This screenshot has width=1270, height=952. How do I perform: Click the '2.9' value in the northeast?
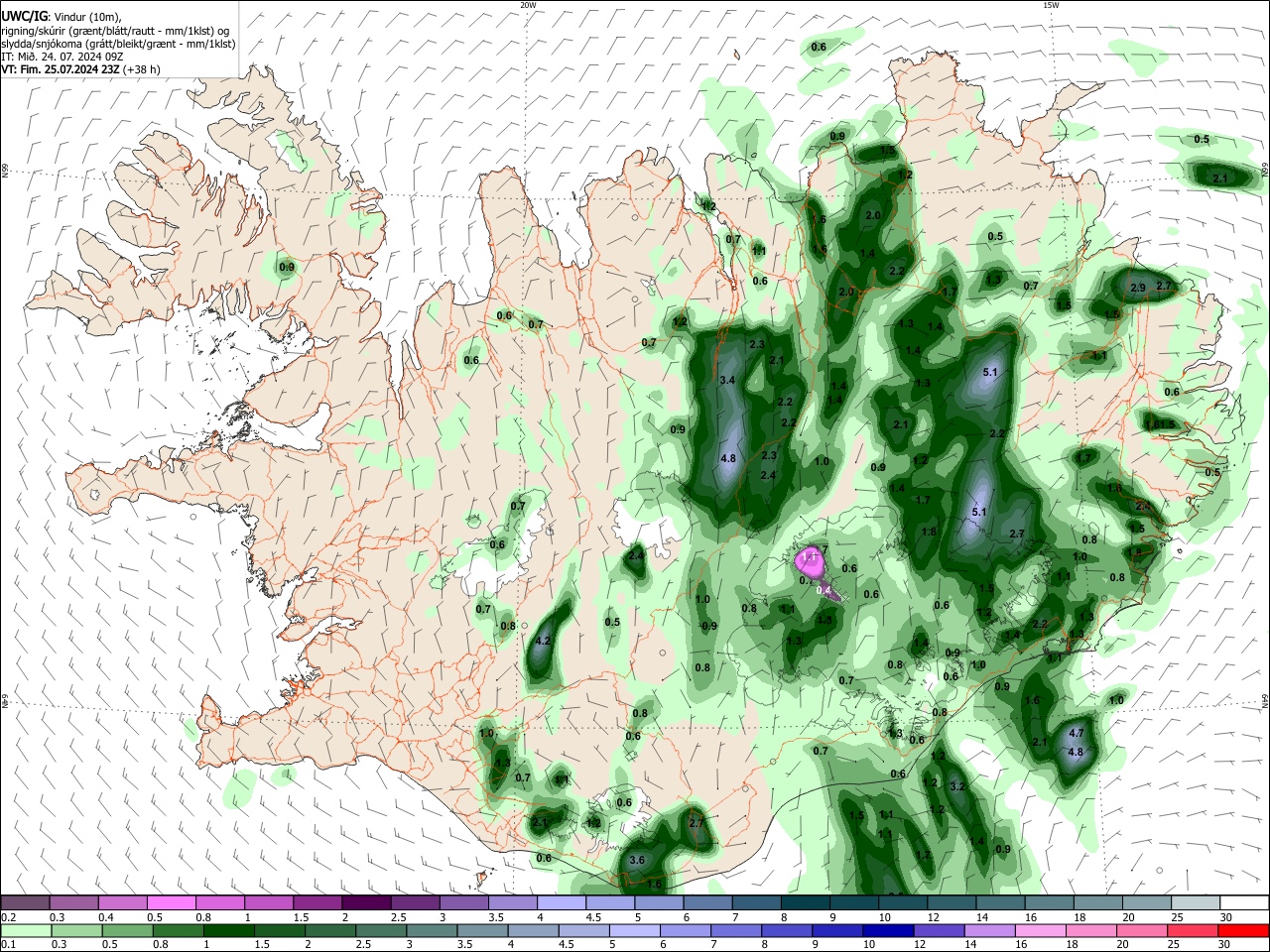(1138, 288)
